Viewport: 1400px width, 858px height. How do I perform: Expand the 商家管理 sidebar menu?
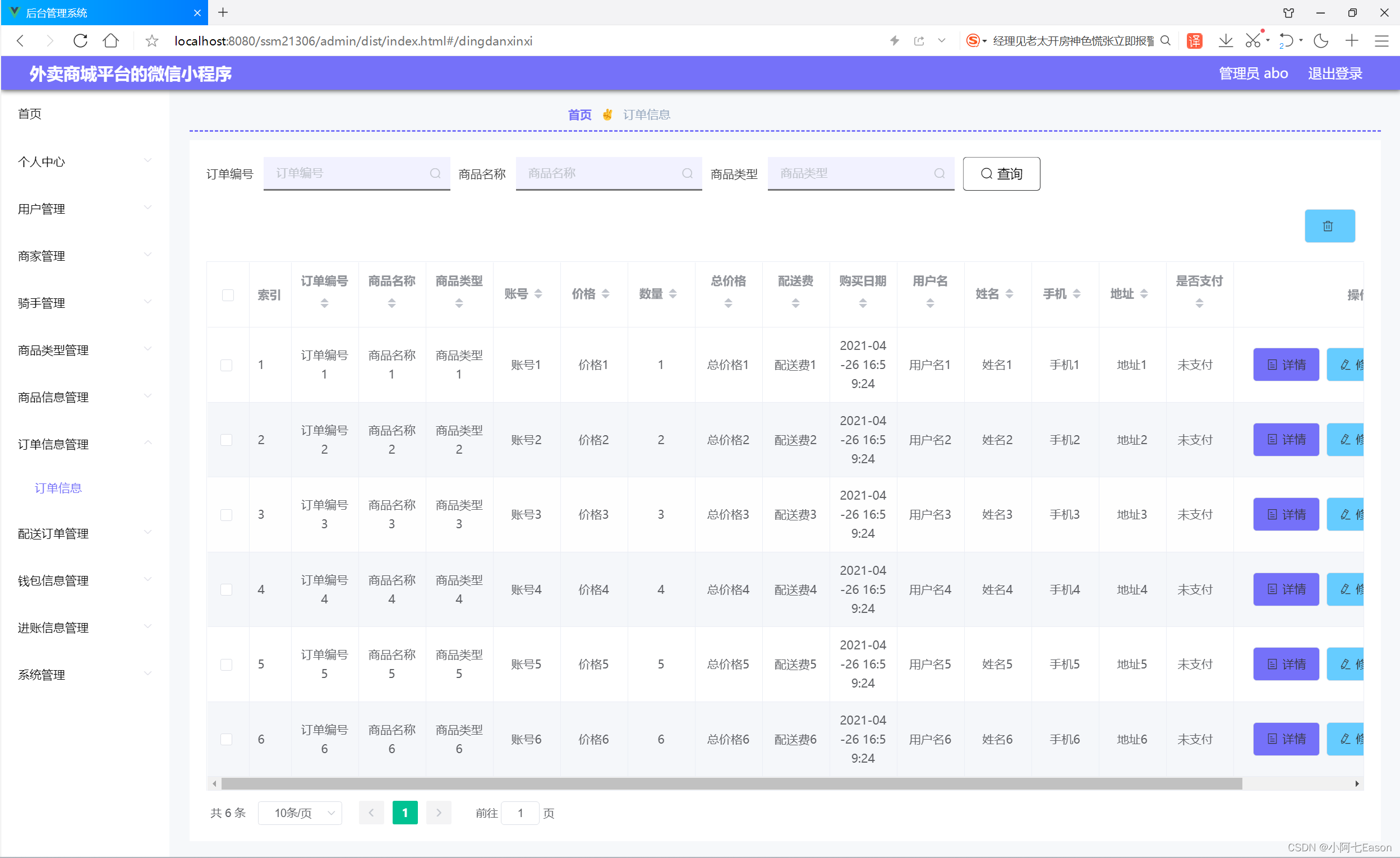(x=85, y=256)
